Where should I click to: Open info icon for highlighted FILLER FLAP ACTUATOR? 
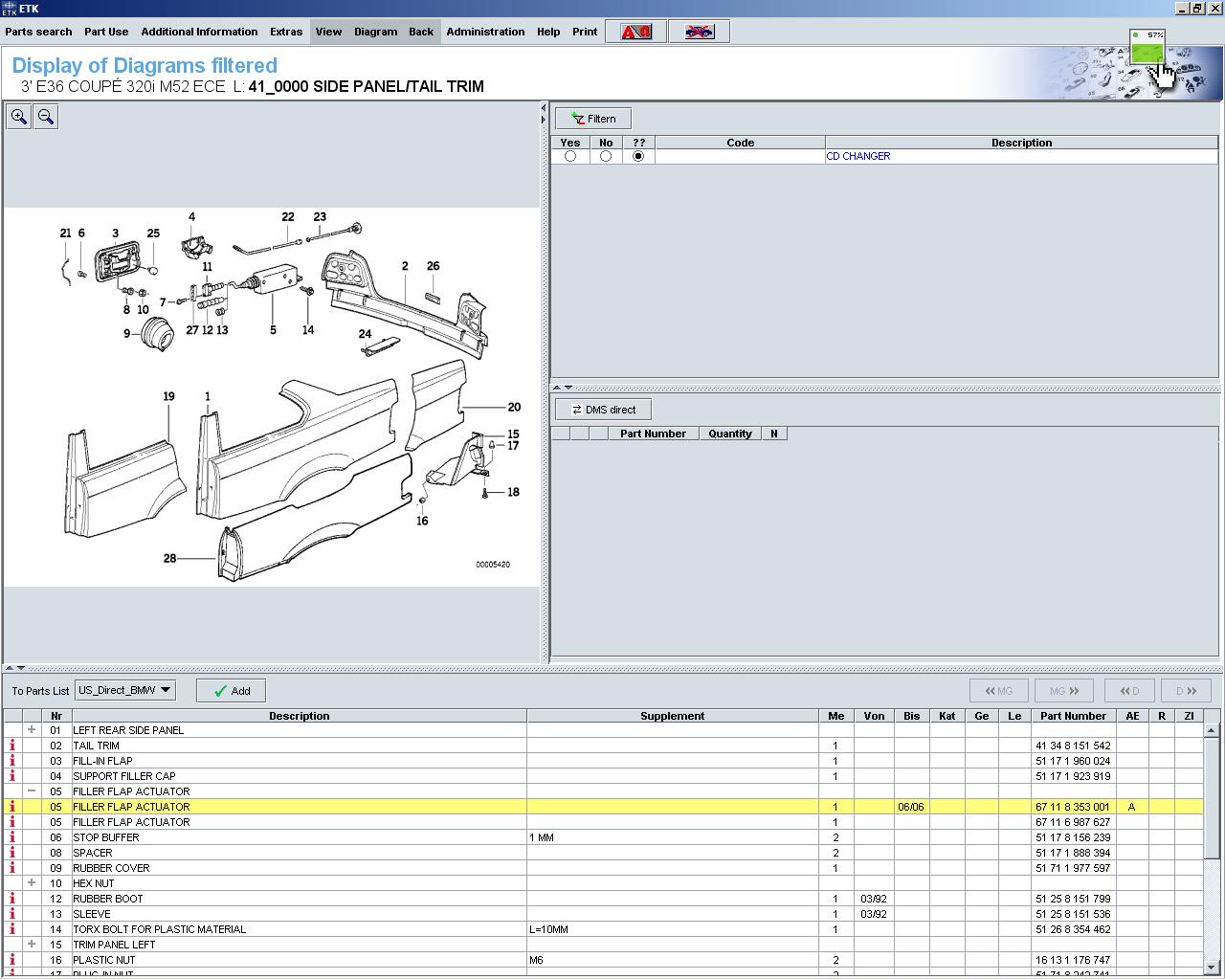(x=12, y=807)
